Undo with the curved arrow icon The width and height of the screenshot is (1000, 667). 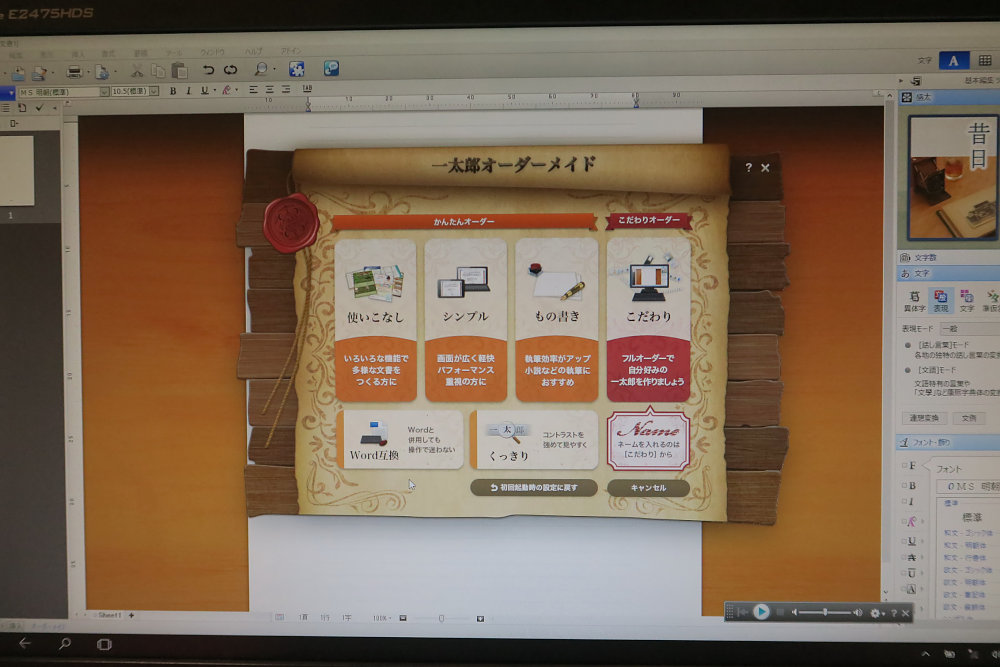[208, 70]
